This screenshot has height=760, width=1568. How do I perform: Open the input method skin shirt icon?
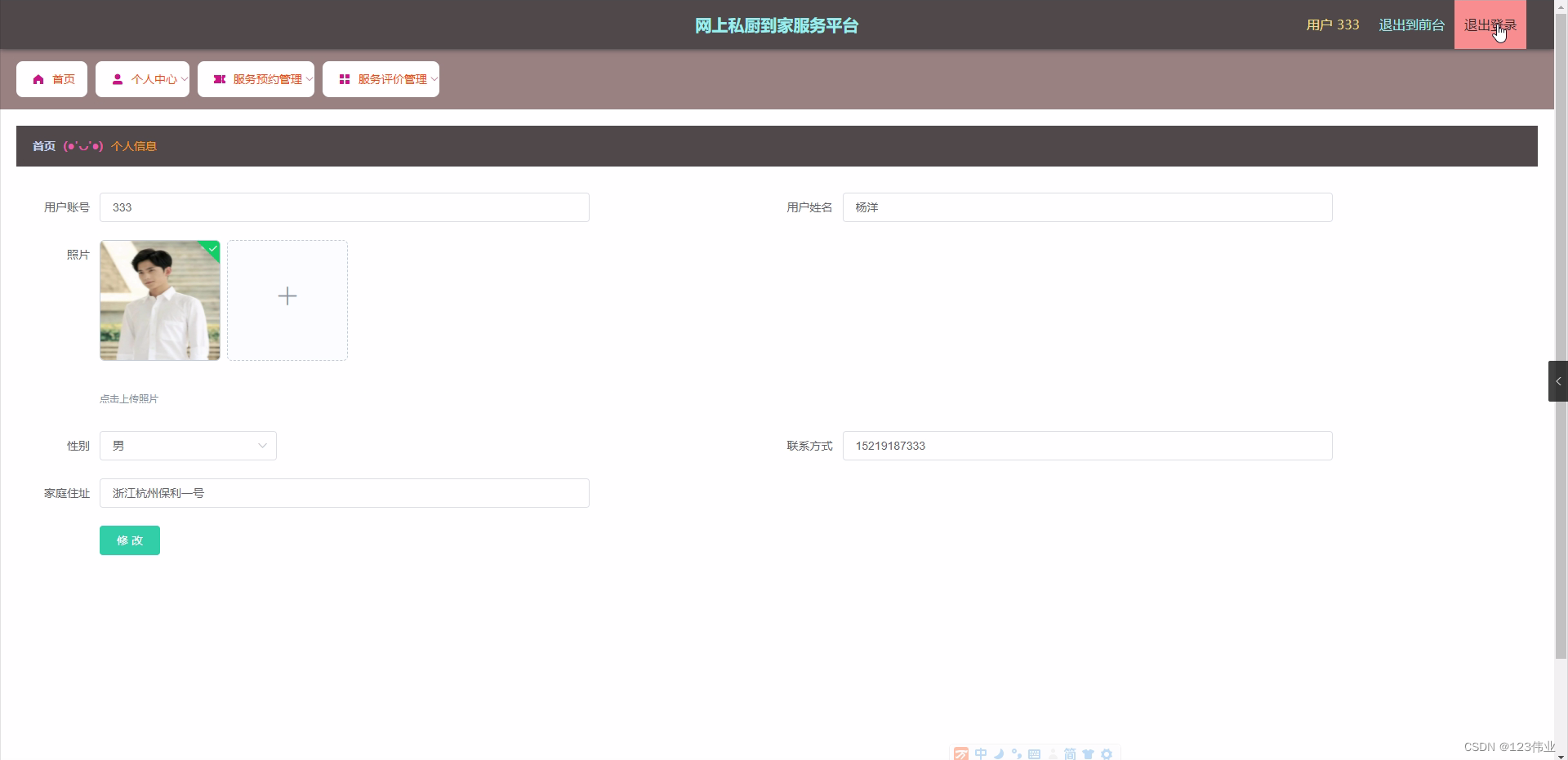click(1089, 753)
